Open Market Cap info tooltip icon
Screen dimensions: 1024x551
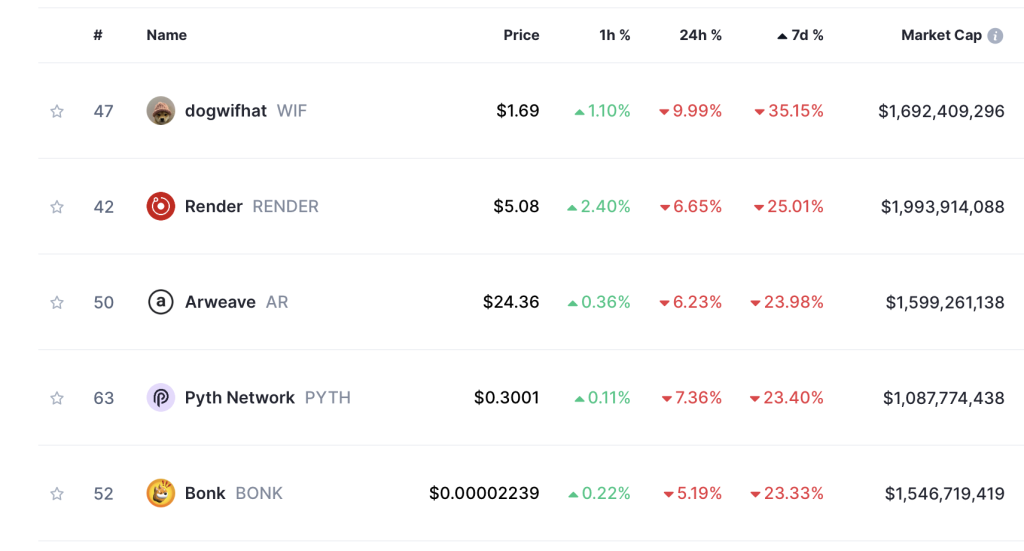coord(995,35)
